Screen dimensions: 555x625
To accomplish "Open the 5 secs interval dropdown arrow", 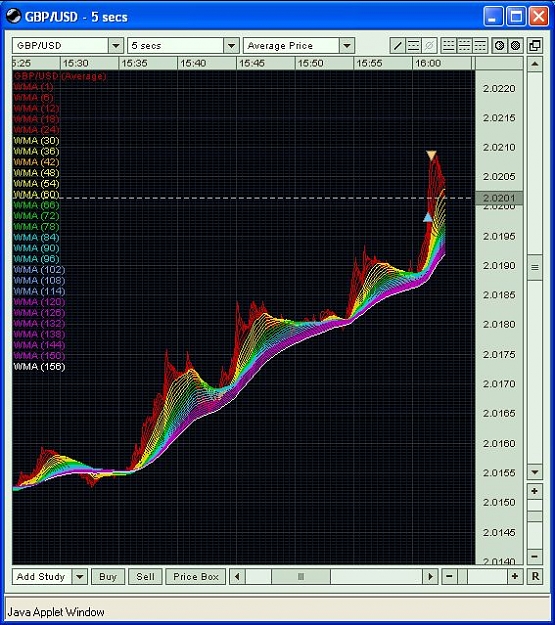I will (231, 46).
